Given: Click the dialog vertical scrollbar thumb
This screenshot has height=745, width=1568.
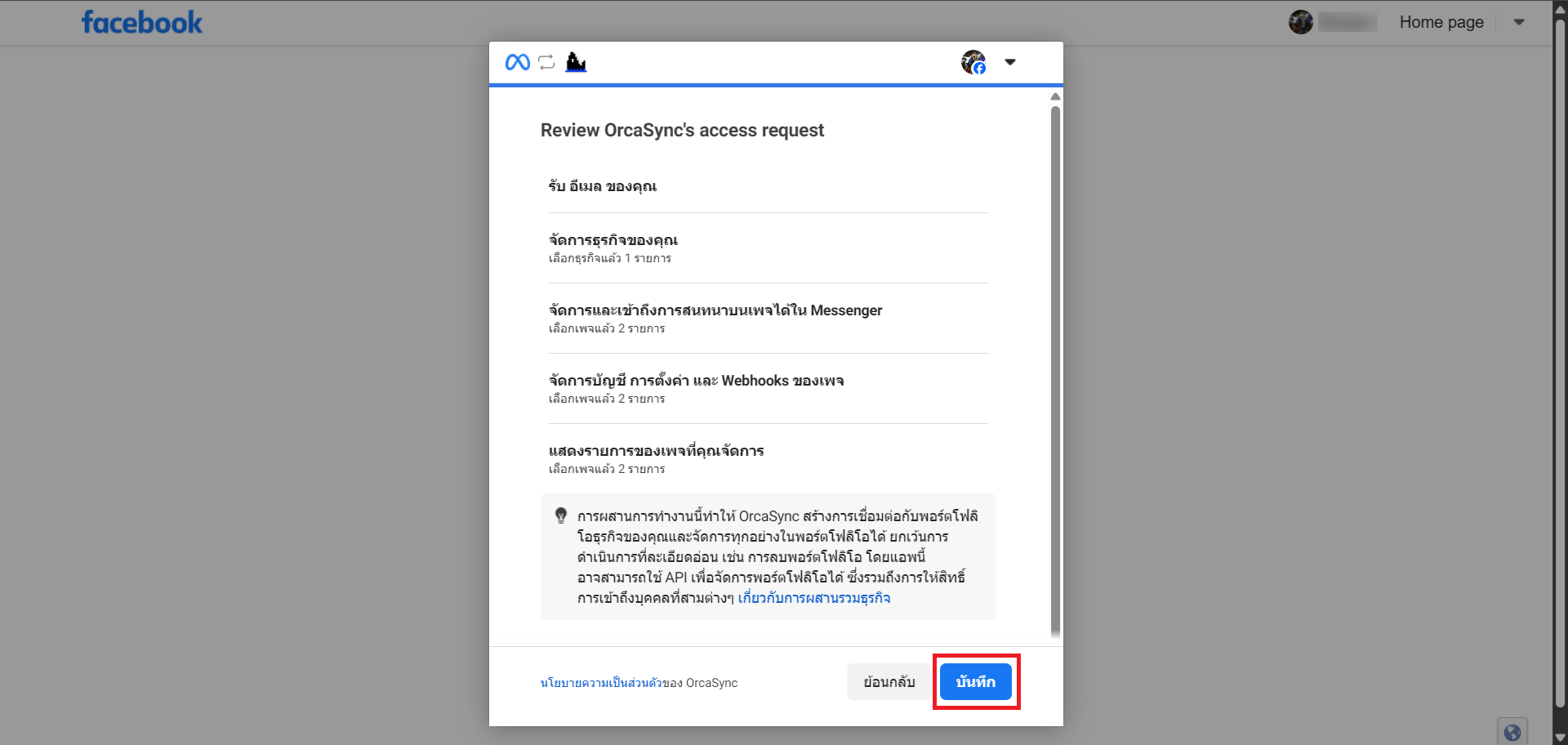Looking at the screenshot, I should pos(1055,372).
